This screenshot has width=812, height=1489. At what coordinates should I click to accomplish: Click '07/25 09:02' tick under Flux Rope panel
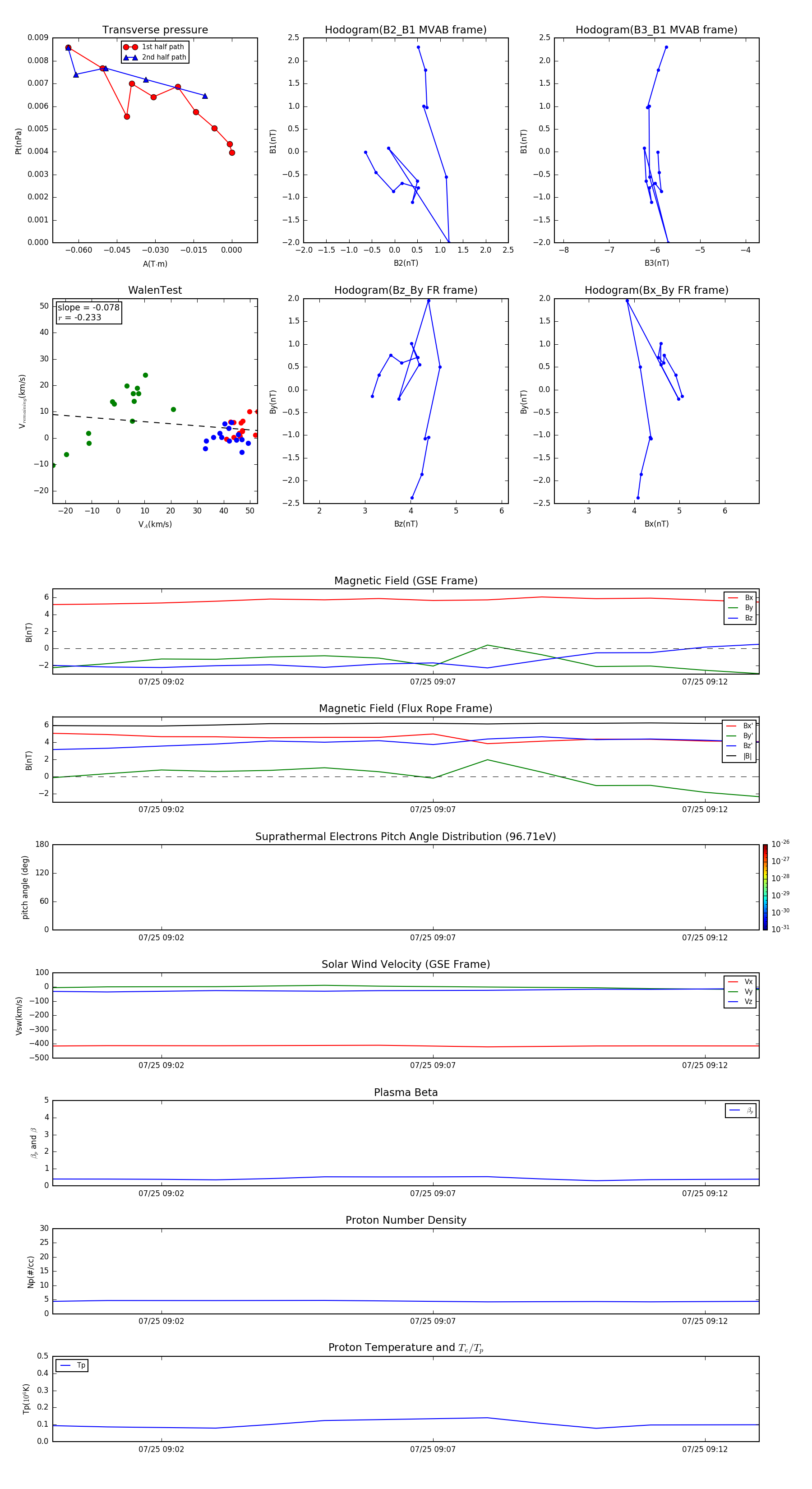tap(161, 810)
